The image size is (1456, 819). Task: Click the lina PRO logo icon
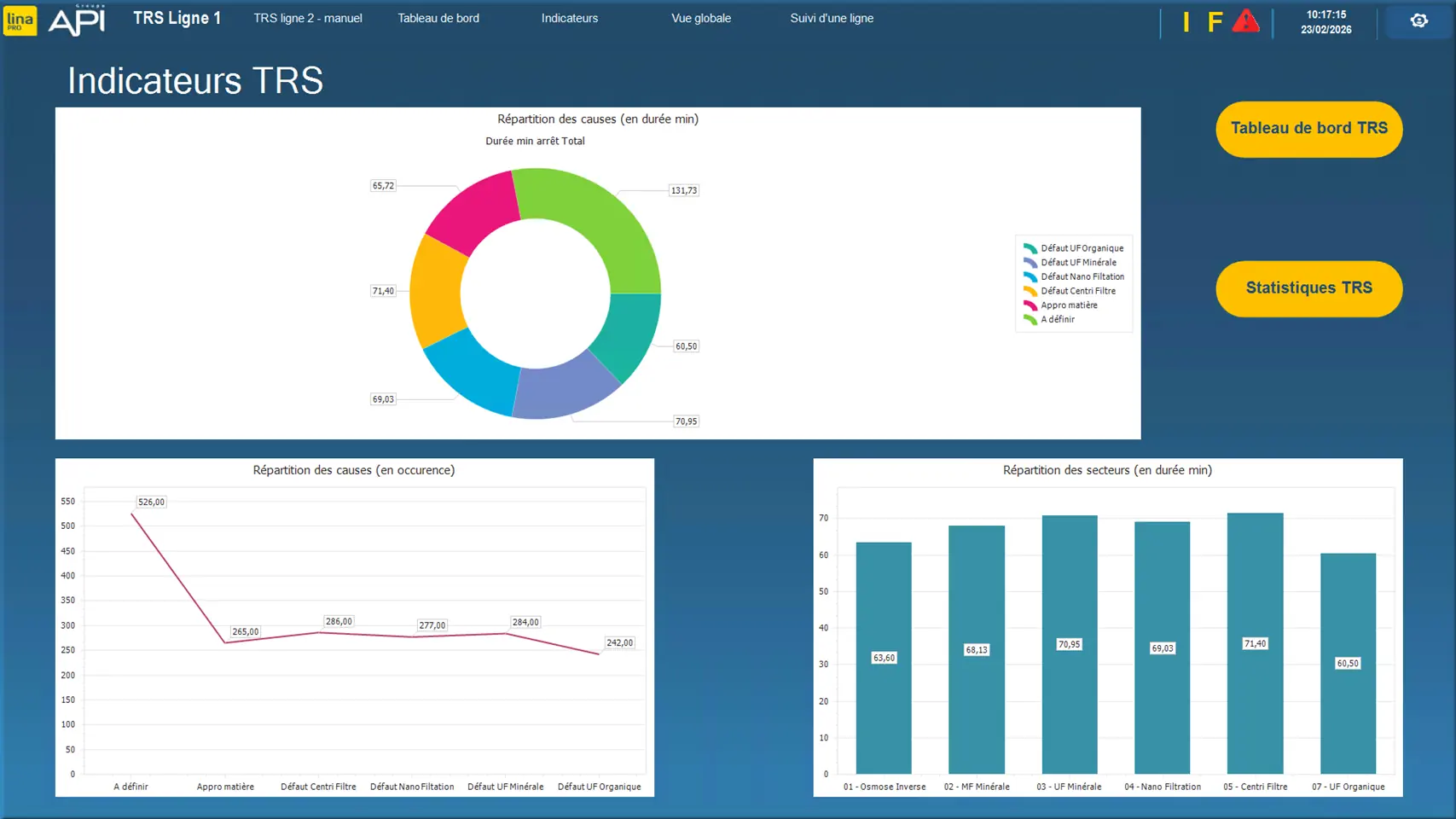(x=20, y=20)
